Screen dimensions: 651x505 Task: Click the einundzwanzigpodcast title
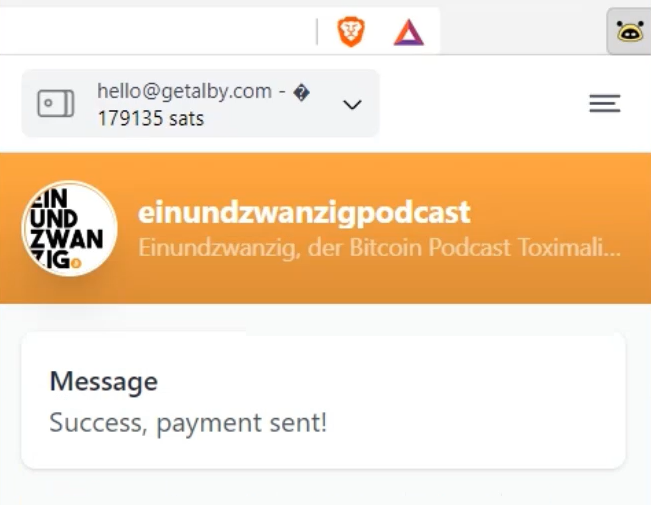pos(304,212)
